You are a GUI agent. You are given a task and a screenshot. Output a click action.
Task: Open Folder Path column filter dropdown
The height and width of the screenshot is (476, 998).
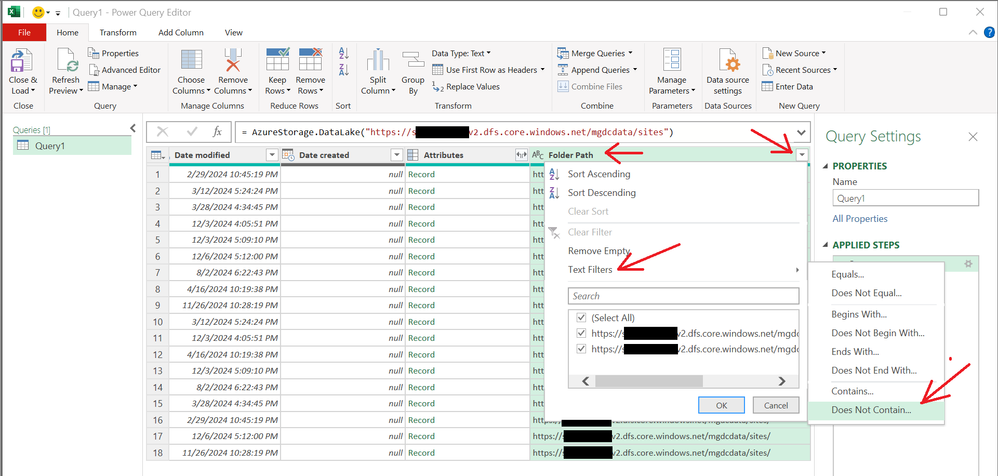click(x=802, y=155)
